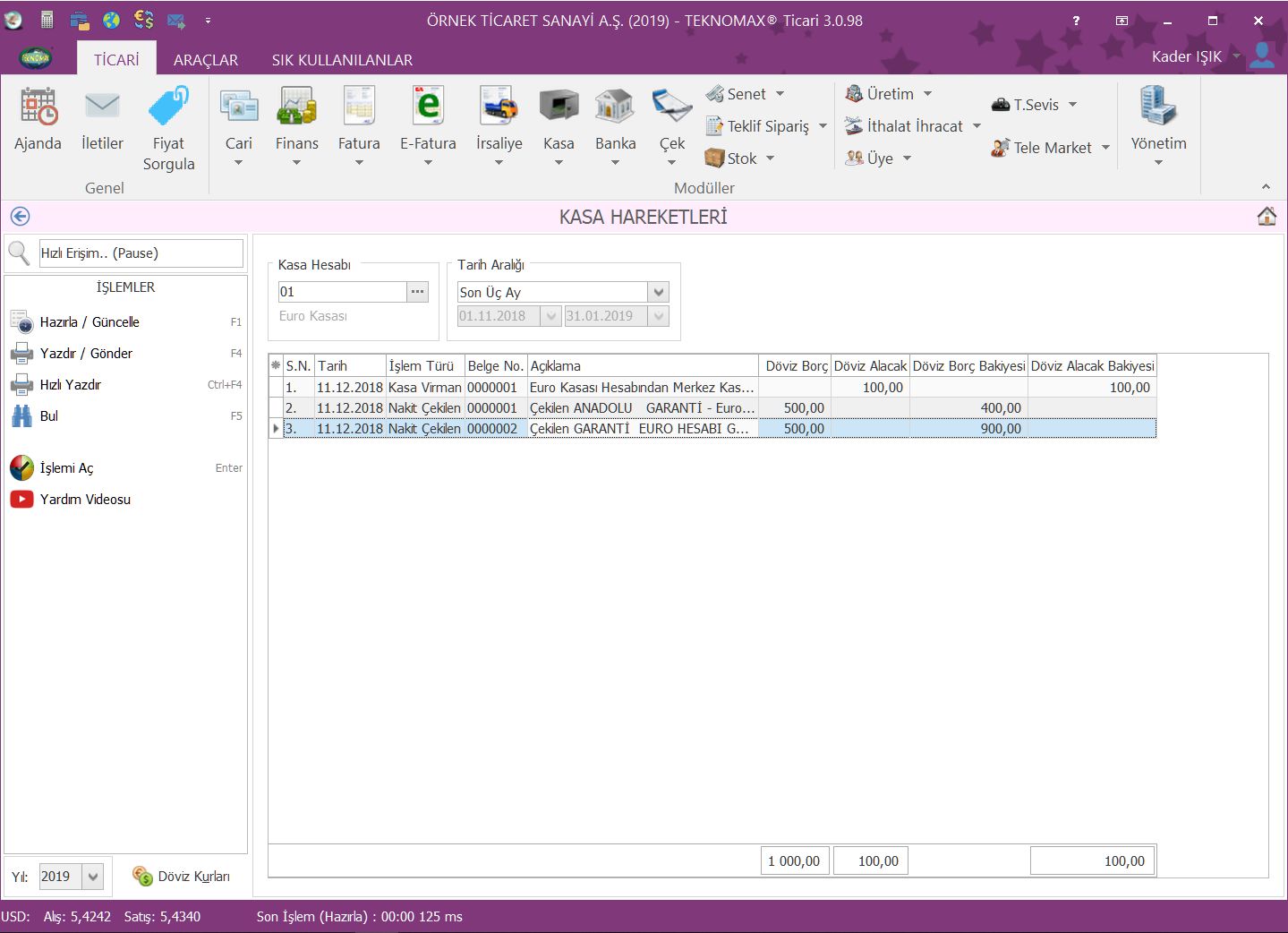Screen dimensions: 1288x933
Task: Click the İletiler envelope icon
Action: click(102, 107)
